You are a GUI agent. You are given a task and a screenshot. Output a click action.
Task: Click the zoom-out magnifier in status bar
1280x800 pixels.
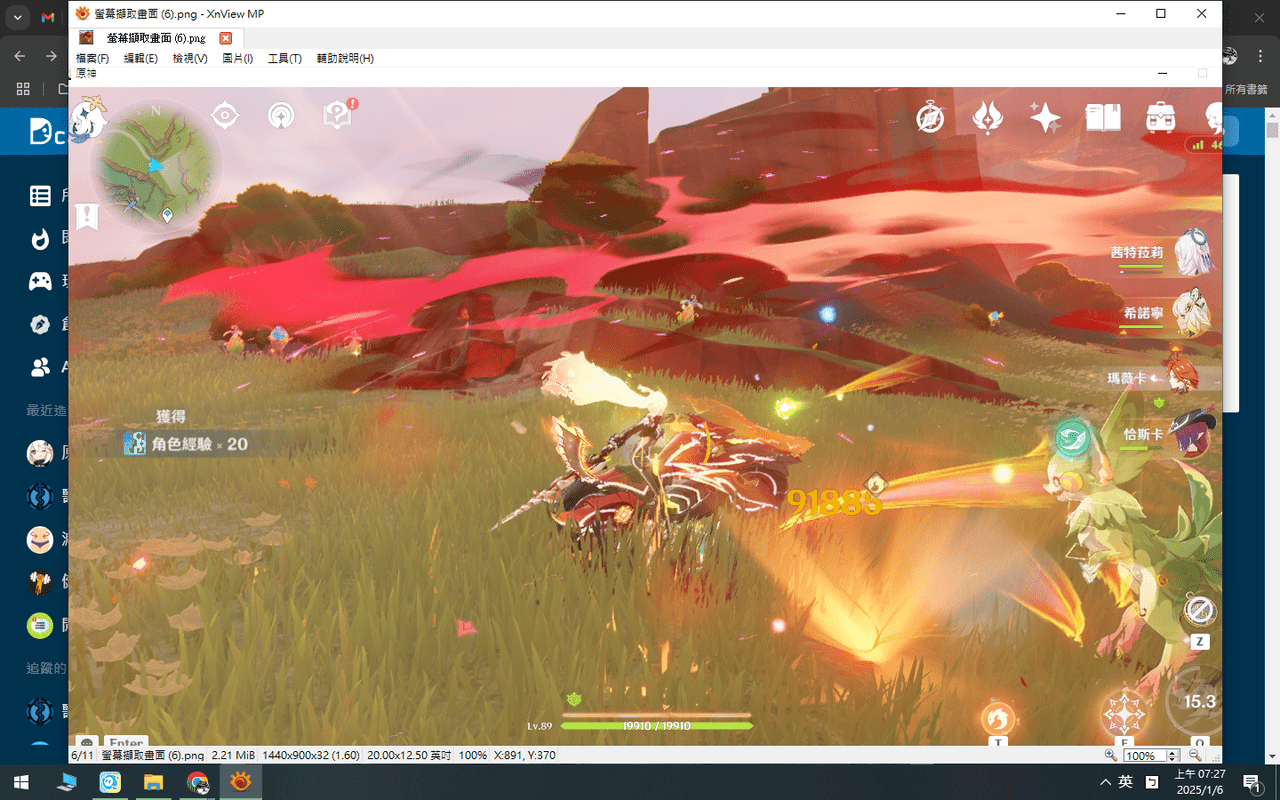[1195, 755]
